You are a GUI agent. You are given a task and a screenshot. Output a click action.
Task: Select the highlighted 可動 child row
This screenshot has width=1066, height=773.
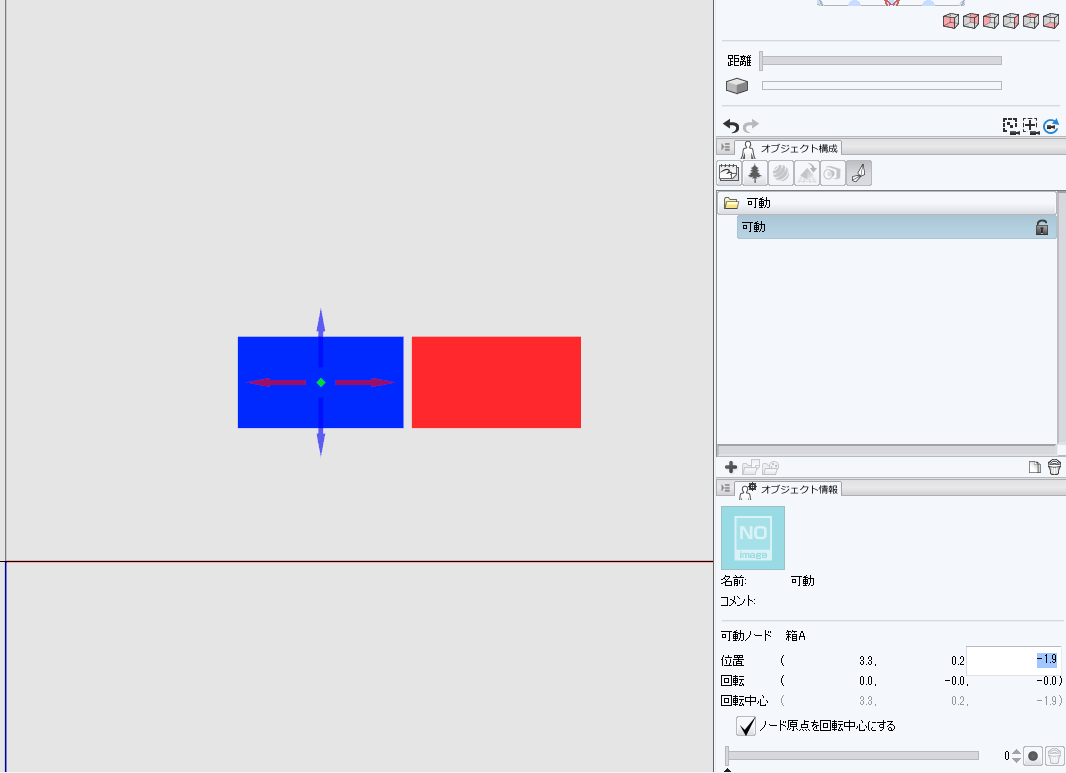coord(896,227)
